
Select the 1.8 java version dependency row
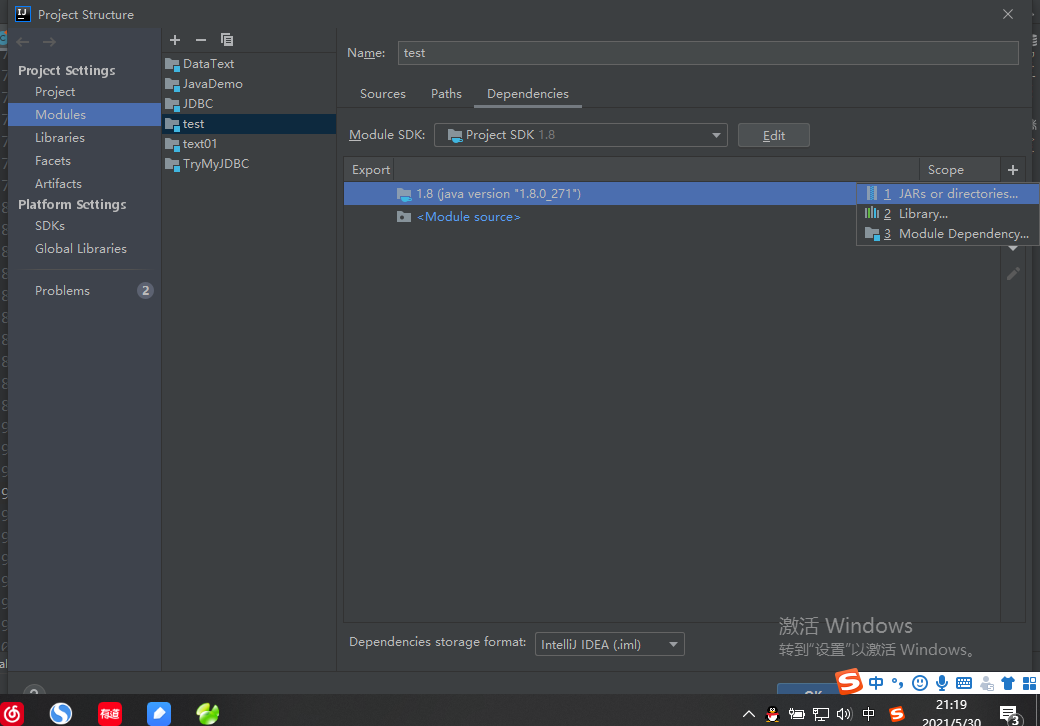point(600,194)
